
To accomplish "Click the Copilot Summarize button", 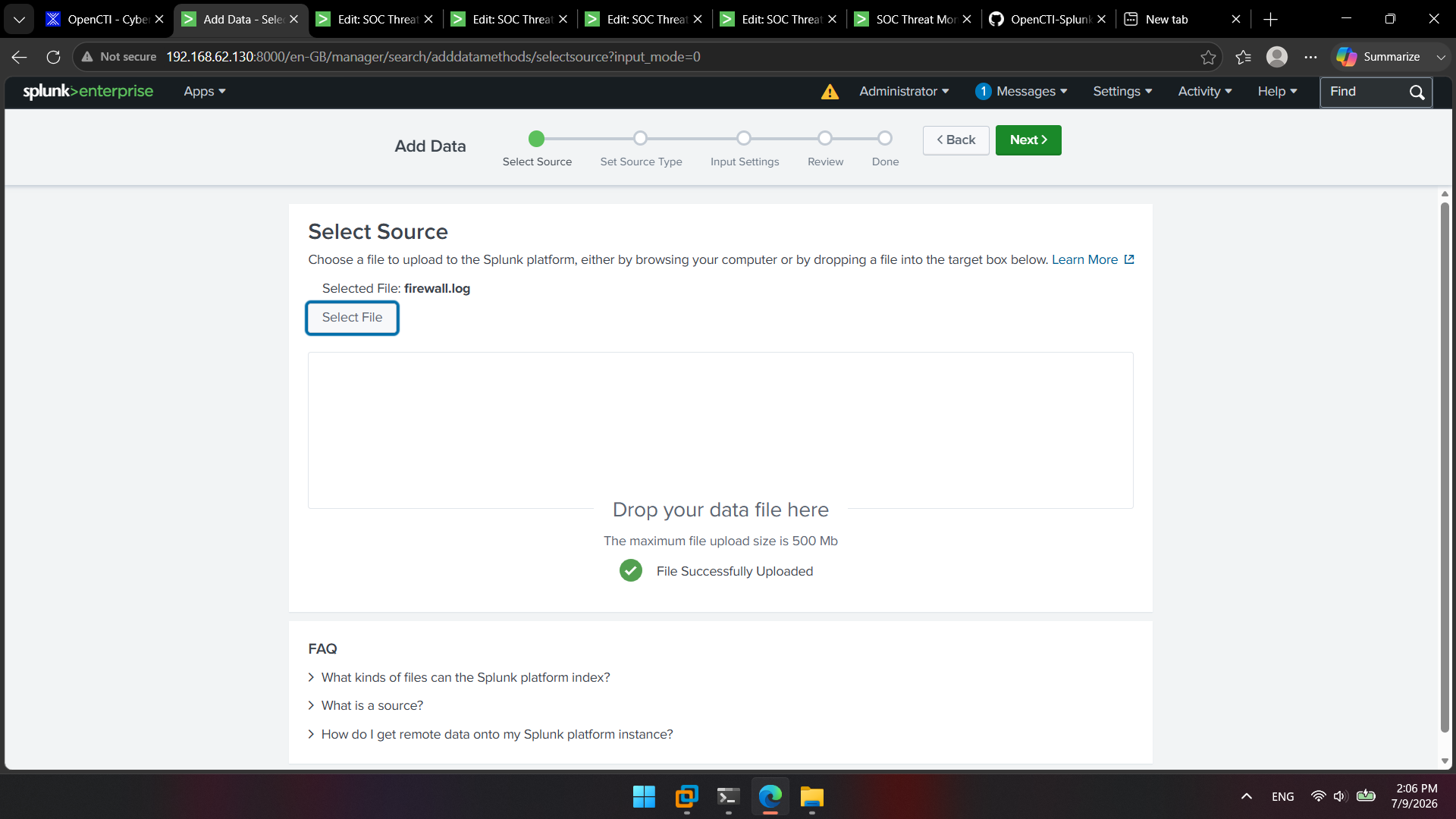I will 1379,57.
